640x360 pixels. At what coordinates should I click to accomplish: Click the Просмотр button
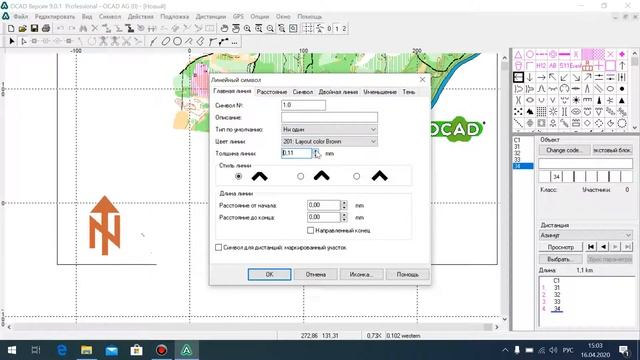(x=560, y=247)
